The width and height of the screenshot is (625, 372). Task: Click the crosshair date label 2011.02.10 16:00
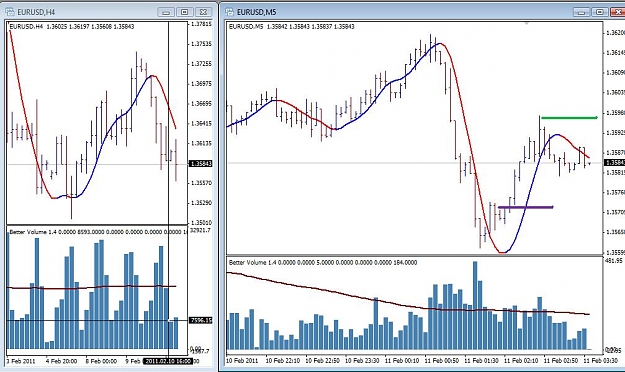pos(168,361)
